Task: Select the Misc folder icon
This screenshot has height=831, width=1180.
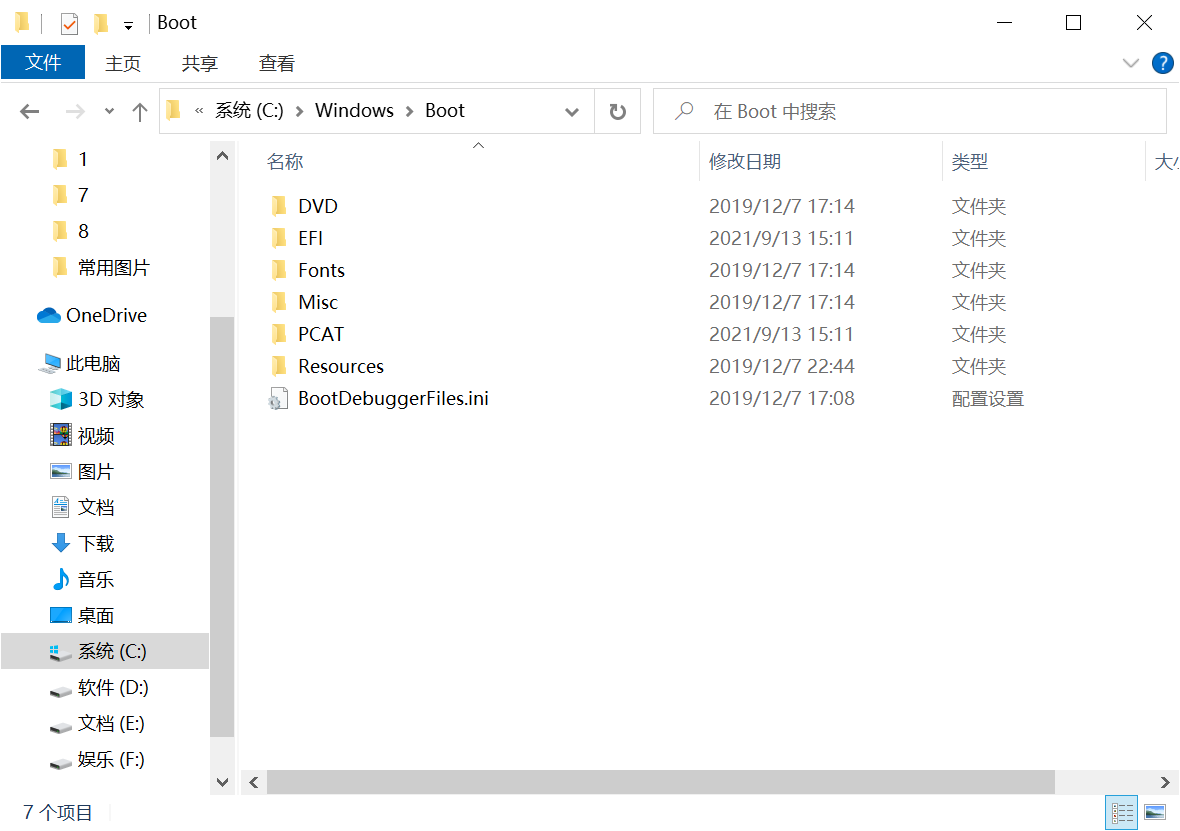Action: click(x=278, y=302)
